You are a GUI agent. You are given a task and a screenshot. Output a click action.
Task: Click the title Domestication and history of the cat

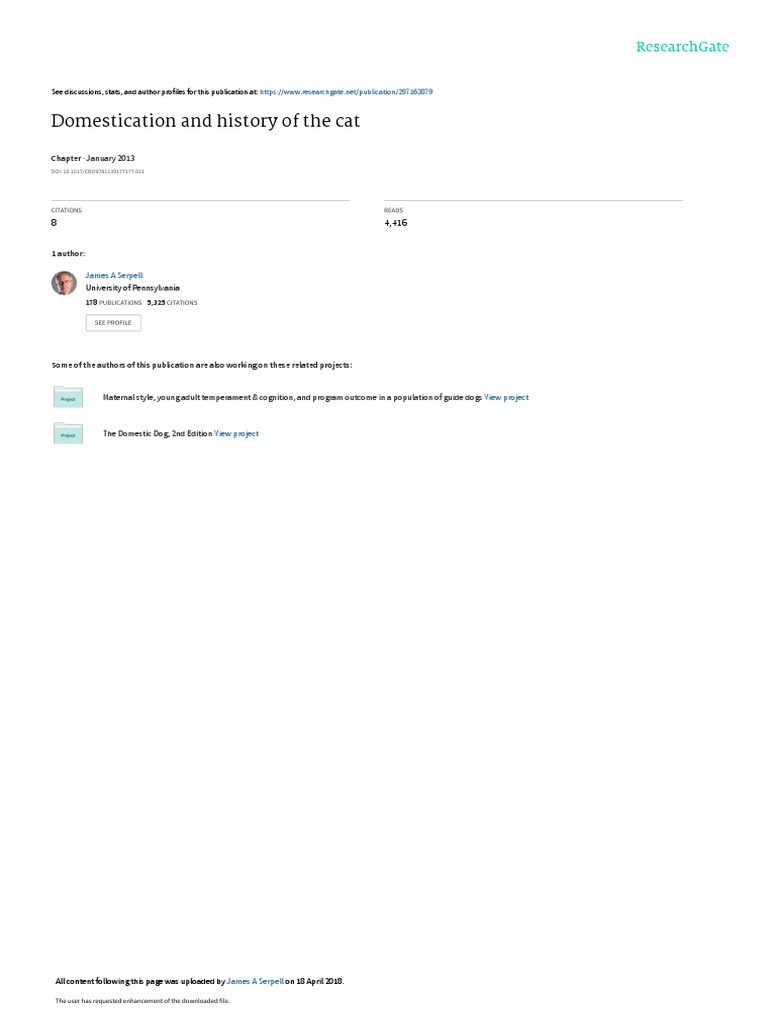(x=206, y=121)
